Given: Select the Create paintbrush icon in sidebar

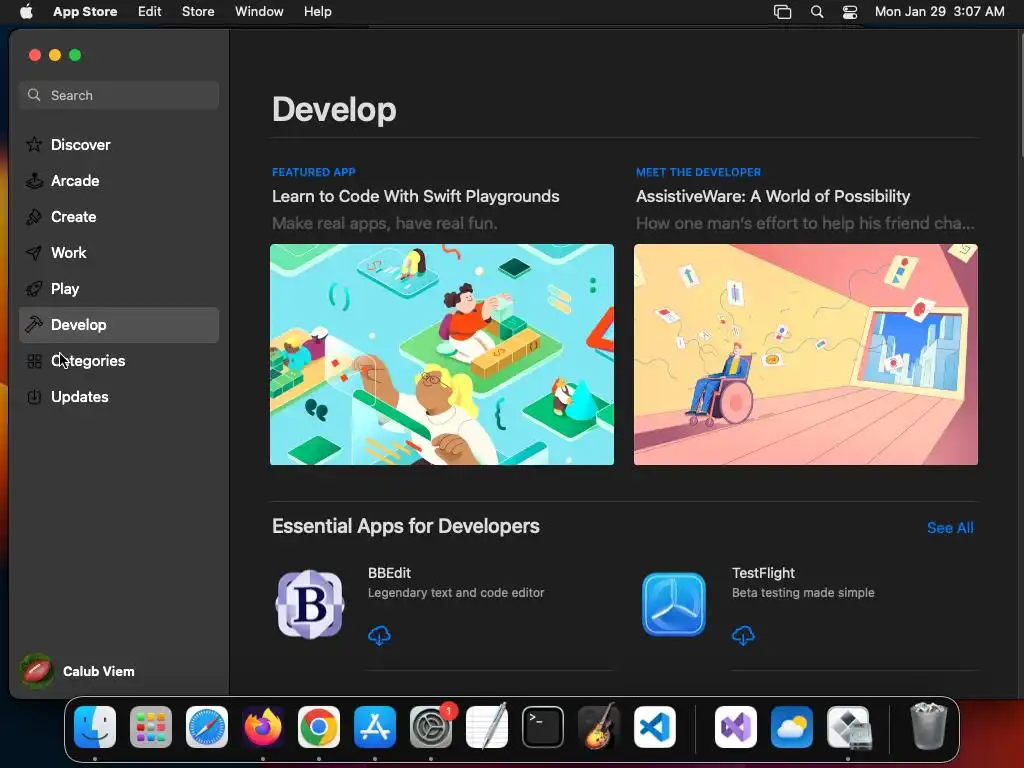Looking at the screenshot, I should 34,217.
